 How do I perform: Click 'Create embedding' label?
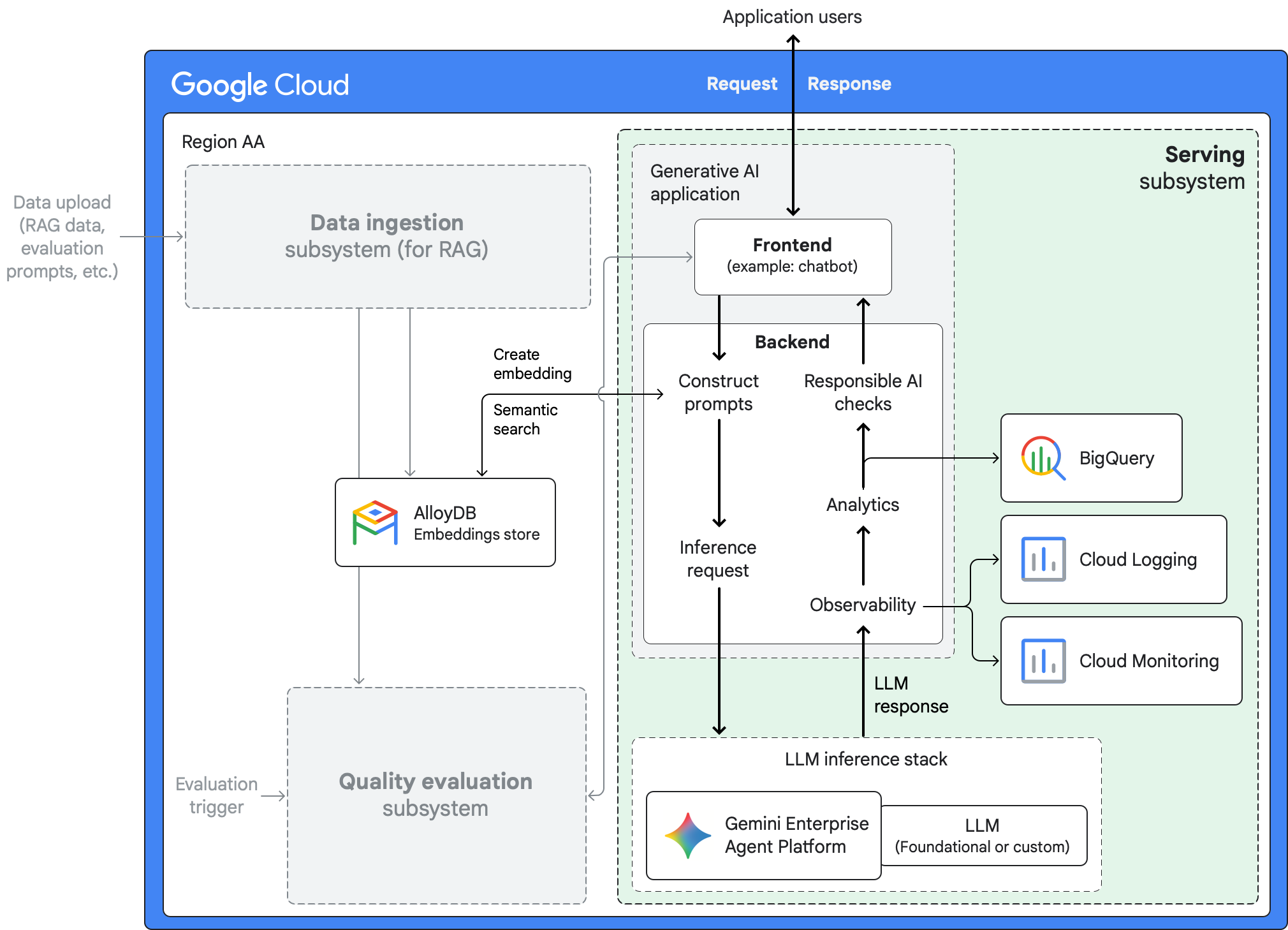tap(532, 364)
